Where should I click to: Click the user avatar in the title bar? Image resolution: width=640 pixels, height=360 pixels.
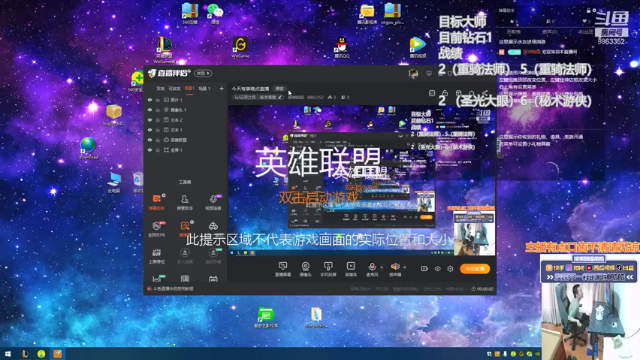coord(413,73)
